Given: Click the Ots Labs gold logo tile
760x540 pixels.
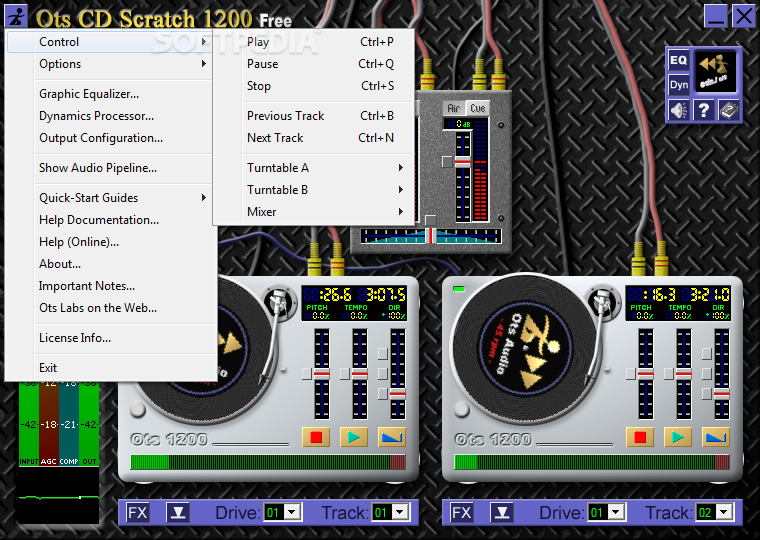Looking at the screenshot, I should pyautogui.click(x=716, y=72).
